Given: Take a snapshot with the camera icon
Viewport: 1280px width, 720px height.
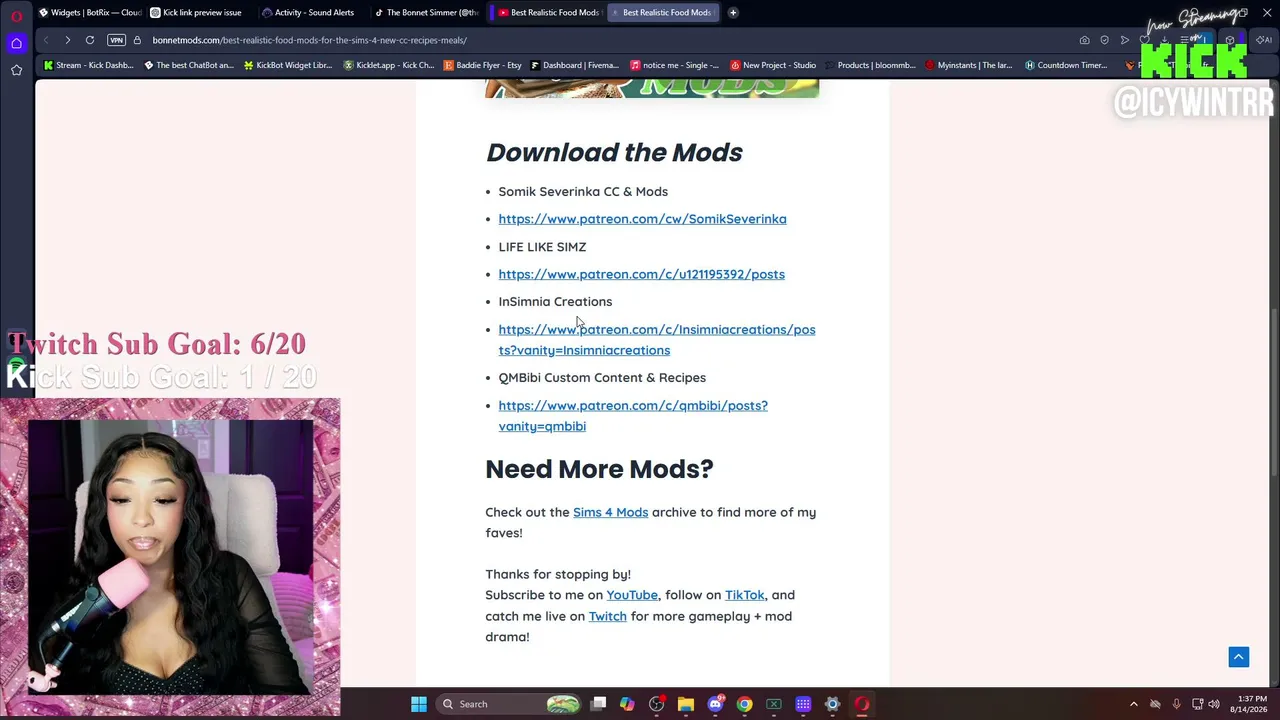Looking at the screenshot, I should click(x=1084, y=40).
